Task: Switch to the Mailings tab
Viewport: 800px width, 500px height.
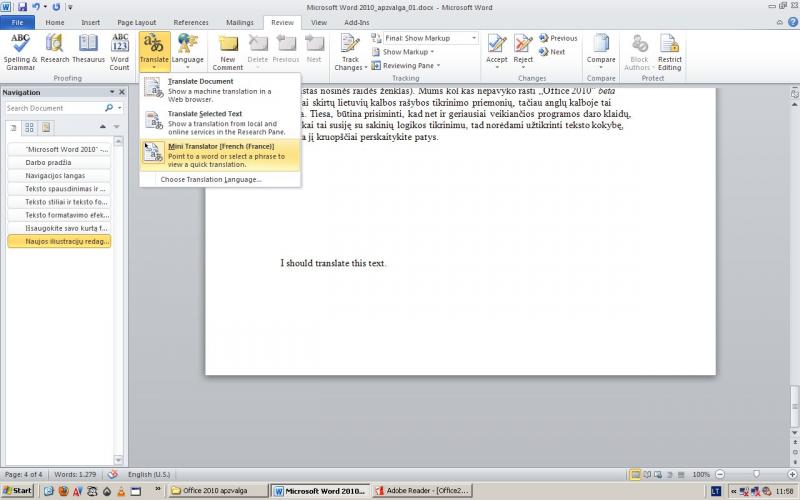Action: click(x=240, y=22)
